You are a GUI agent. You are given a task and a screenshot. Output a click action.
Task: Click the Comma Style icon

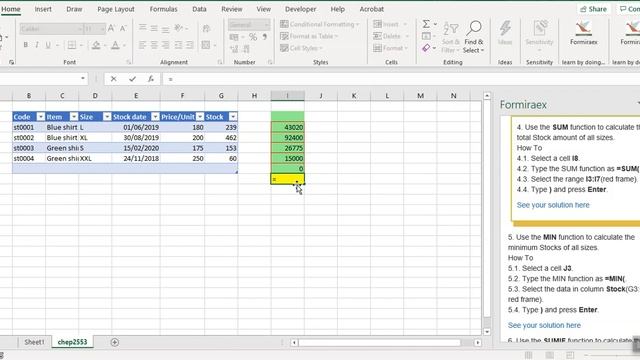(264, 37)
